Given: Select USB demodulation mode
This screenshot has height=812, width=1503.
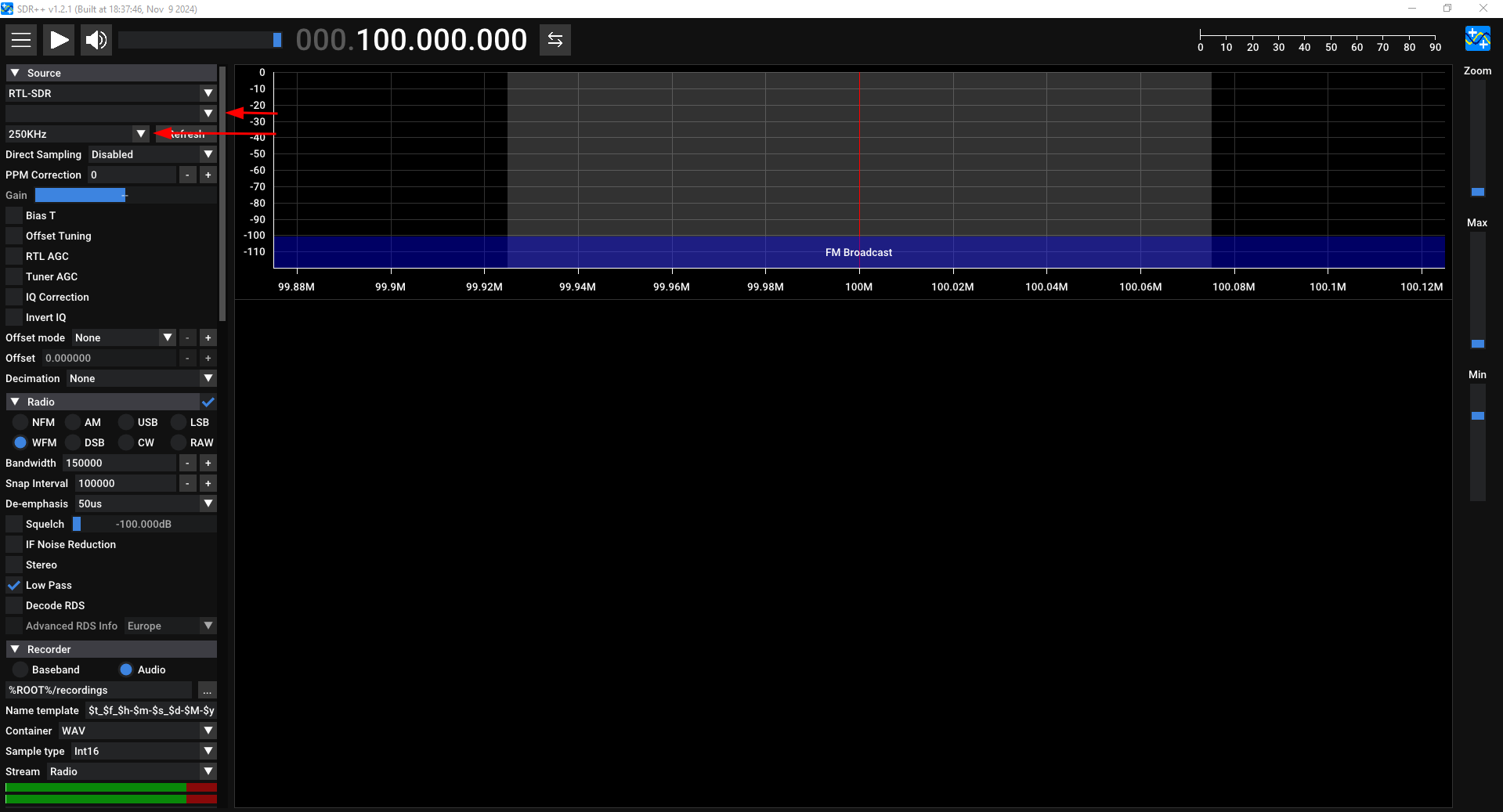Looking at the screenshot, I should (x=125, y=422).
